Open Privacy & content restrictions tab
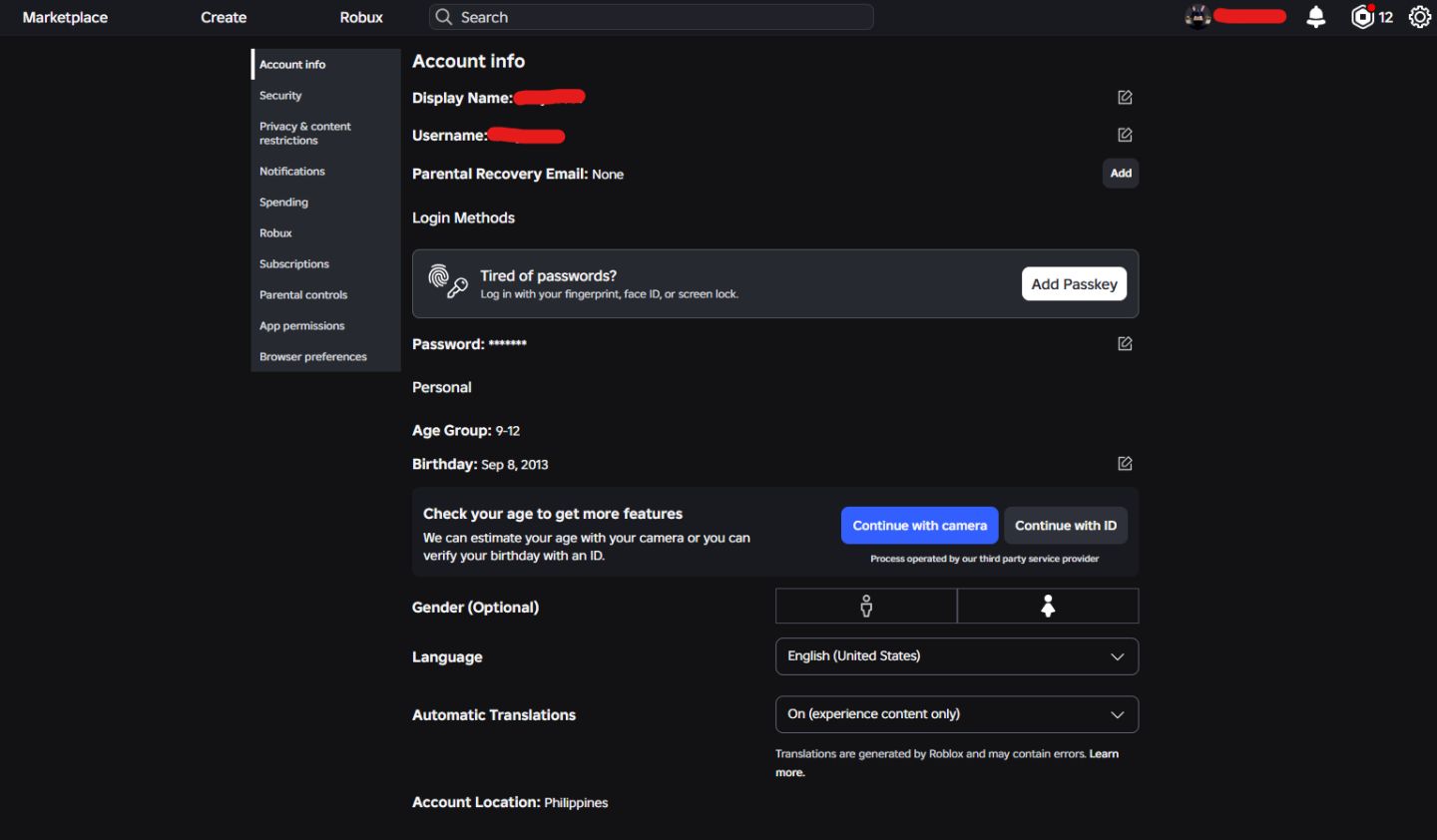Viewport: 1437px width, 840px height. (326, 133)
